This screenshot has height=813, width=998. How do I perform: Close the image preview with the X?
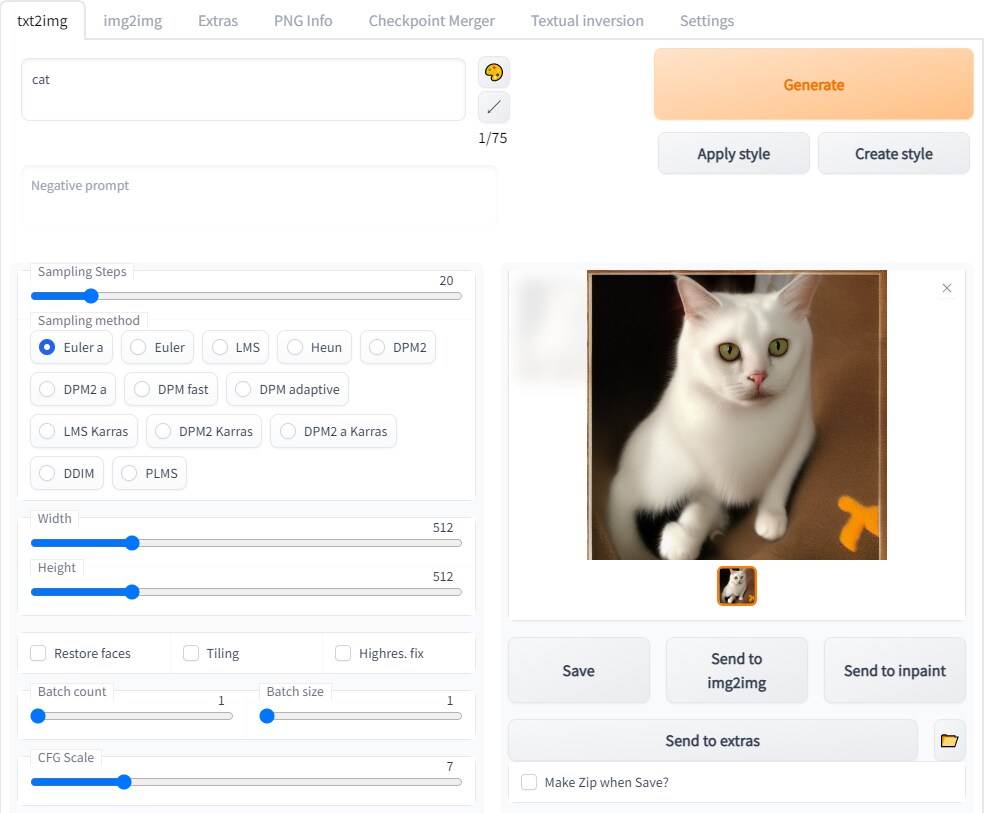[x=946, y=288]
